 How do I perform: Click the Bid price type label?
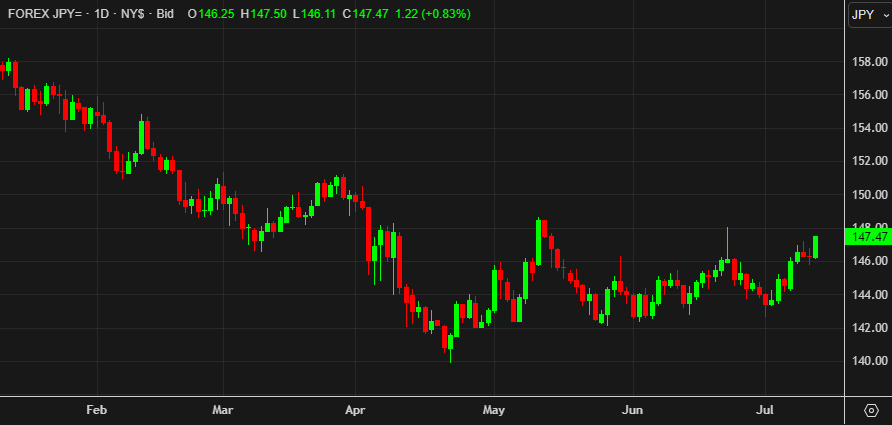[x=164, y=14]
